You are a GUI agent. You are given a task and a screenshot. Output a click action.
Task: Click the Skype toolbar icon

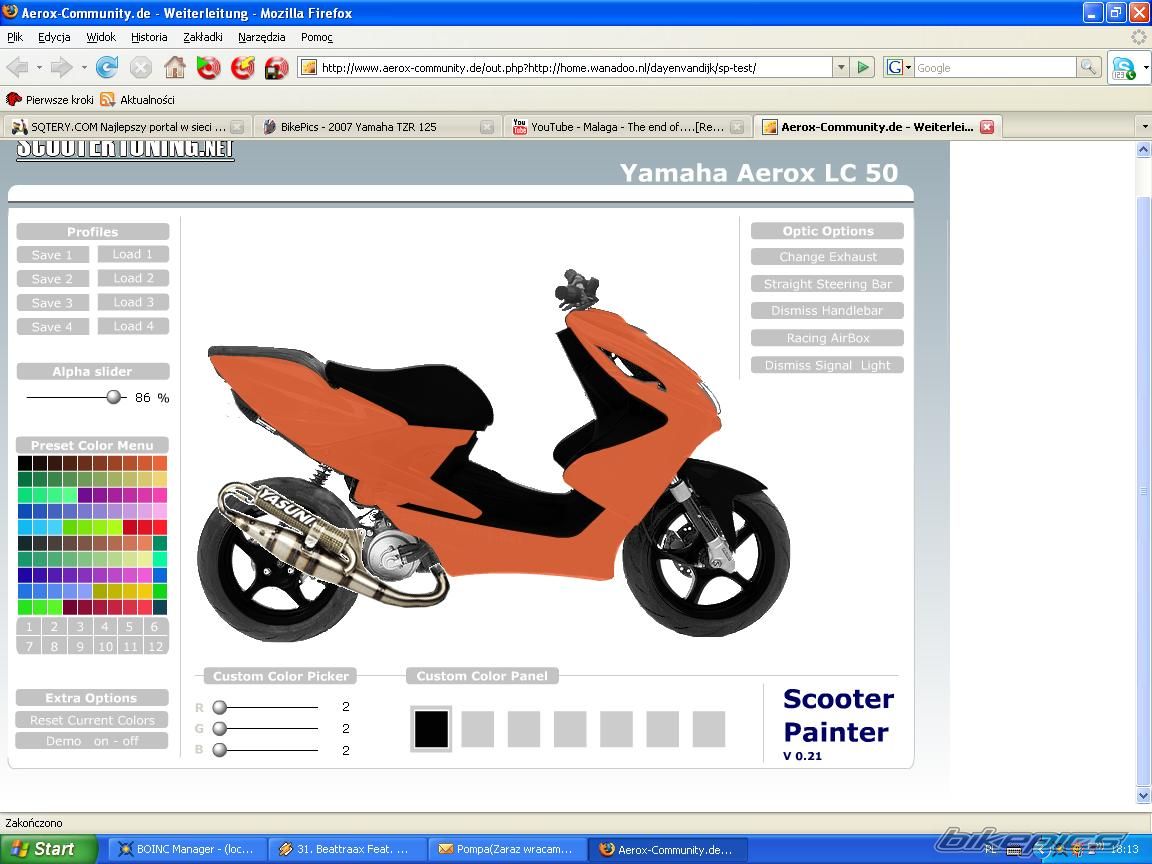[x=1124, y=68]
